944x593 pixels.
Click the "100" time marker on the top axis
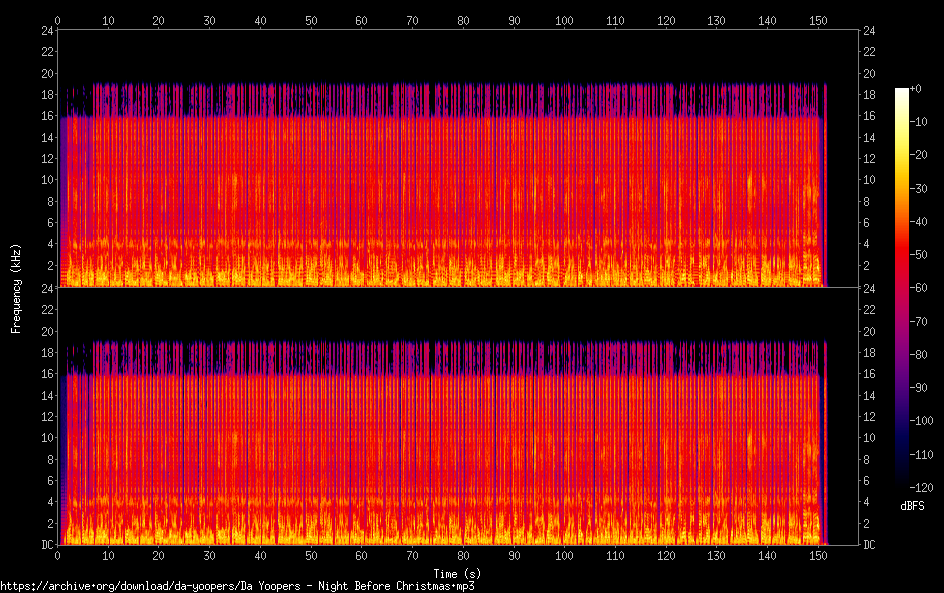pos(564,19)
